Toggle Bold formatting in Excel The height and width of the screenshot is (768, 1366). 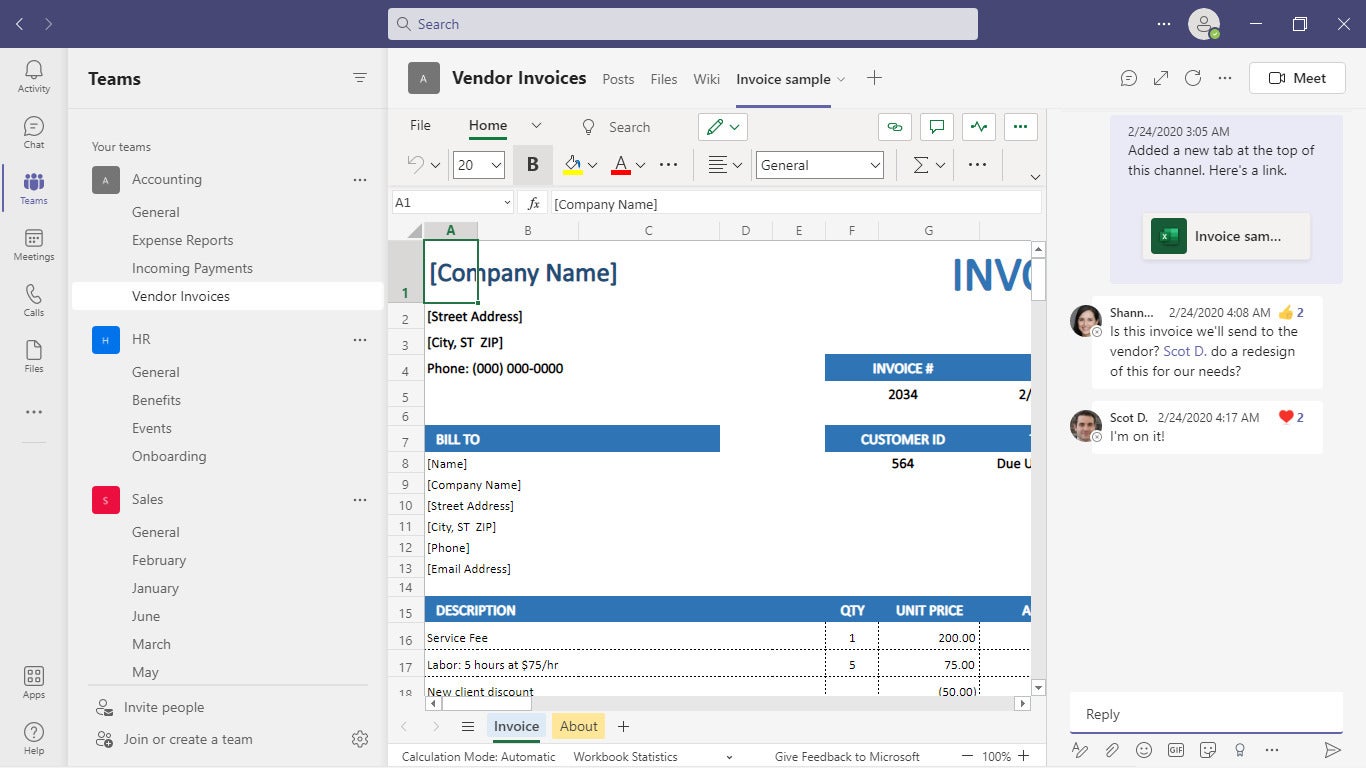(532, 165)
